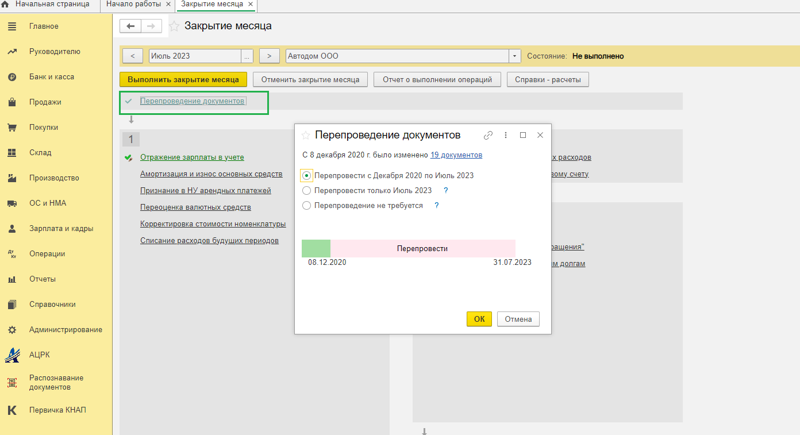
Task: Click the АЦРК logo icon
Action: (12, 355)
